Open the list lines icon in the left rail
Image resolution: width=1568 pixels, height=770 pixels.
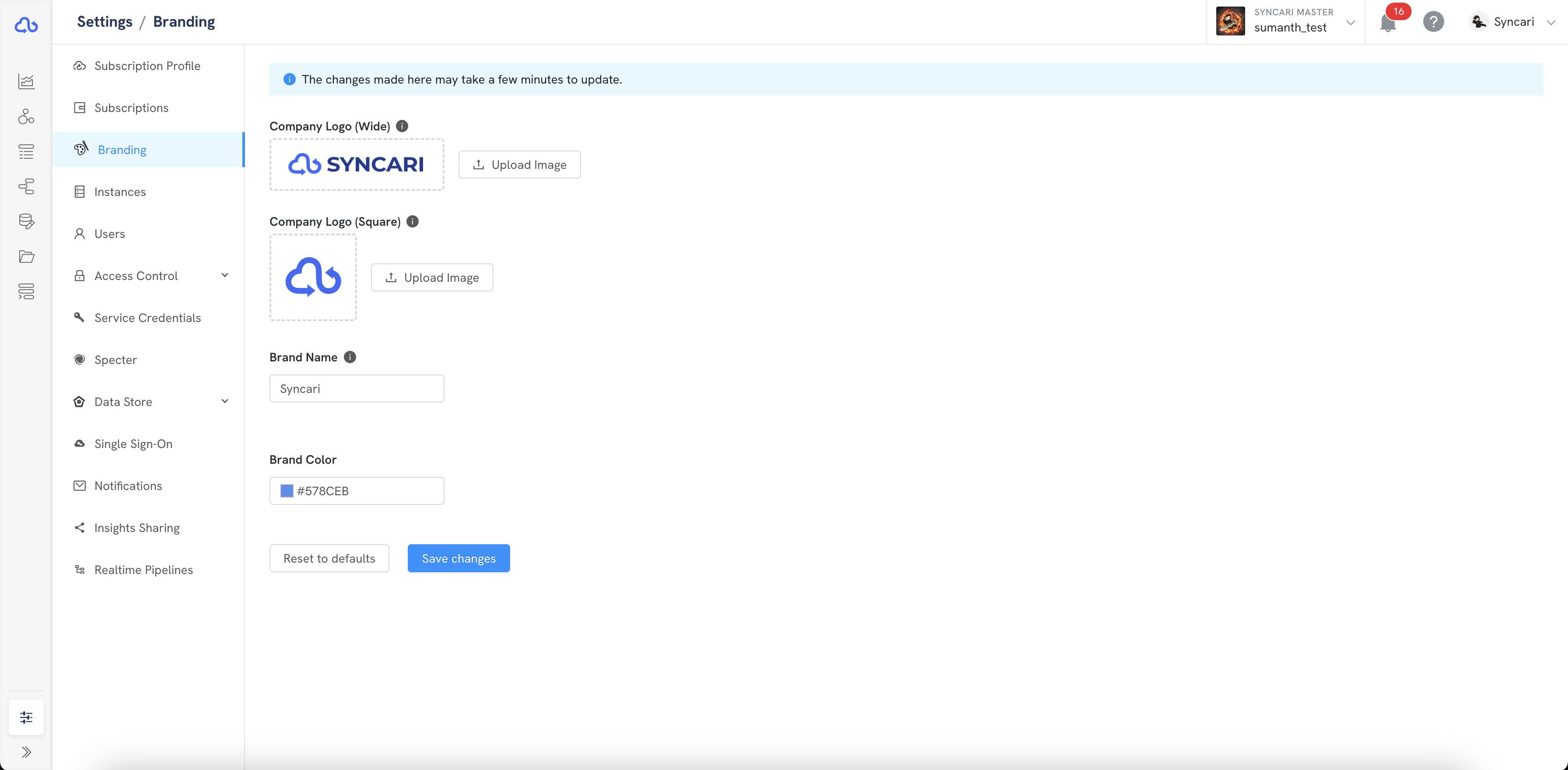click(26, 151)
